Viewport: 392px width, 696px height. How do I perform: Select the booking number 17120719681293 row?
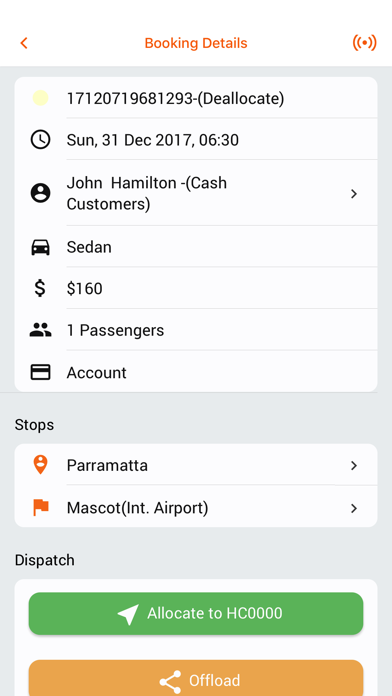point(196,98)
